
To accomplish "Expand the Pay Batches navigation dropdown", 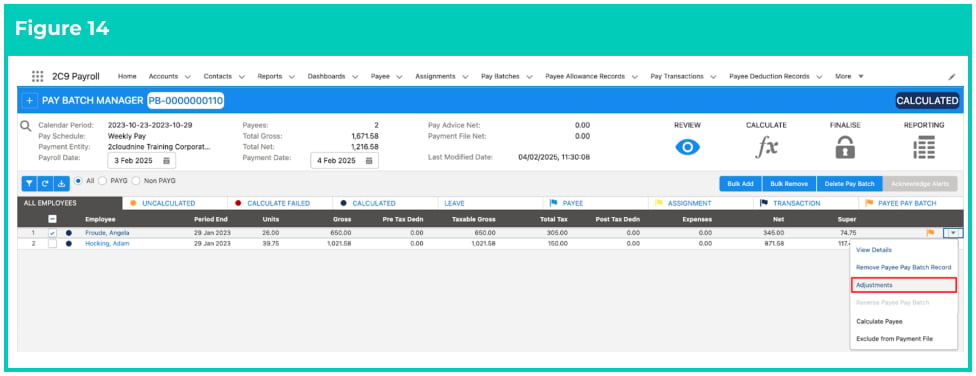I will [529, 77].
